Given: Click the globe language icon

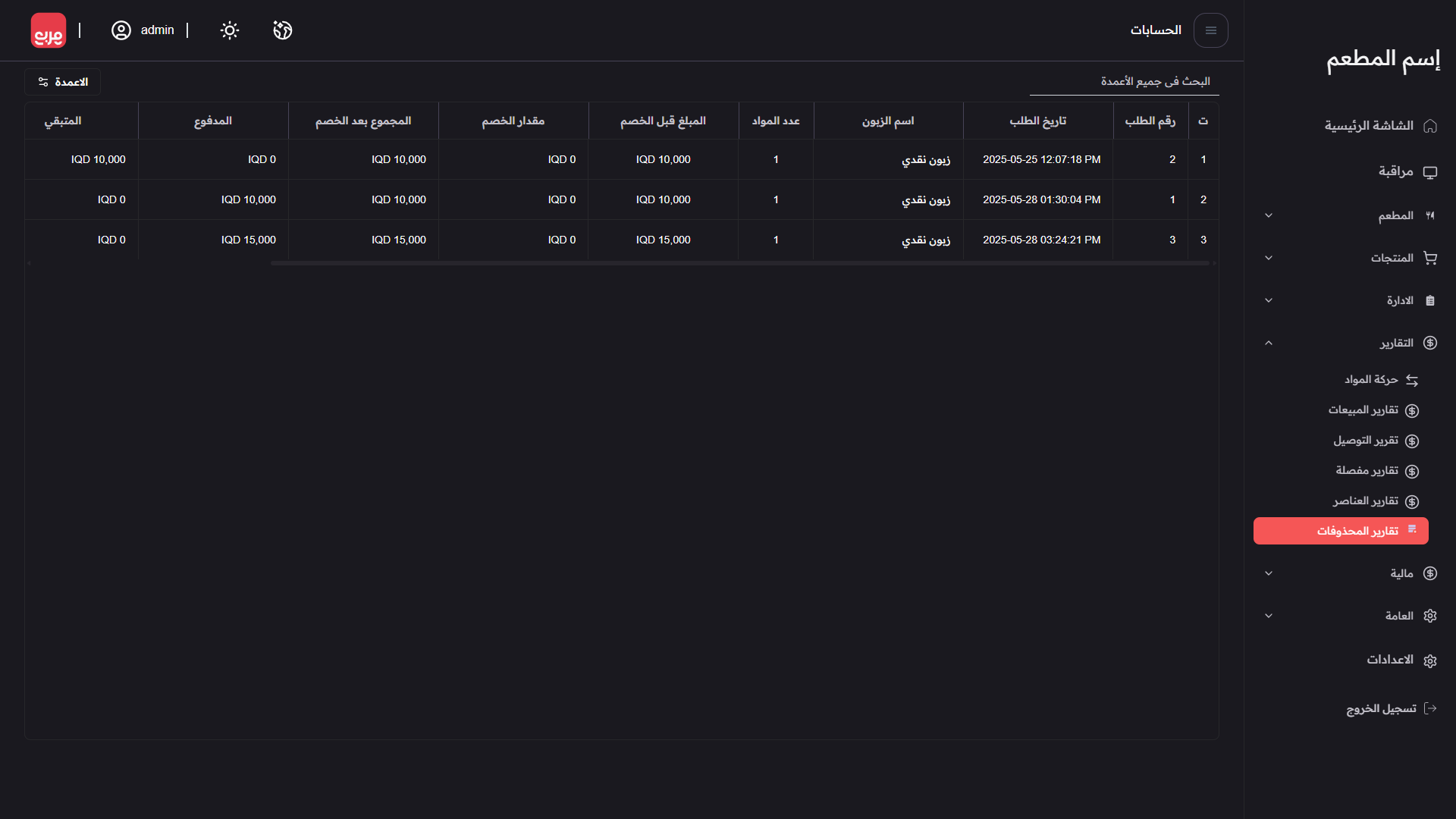Looking at the screenshot, I should pos(283,30).
